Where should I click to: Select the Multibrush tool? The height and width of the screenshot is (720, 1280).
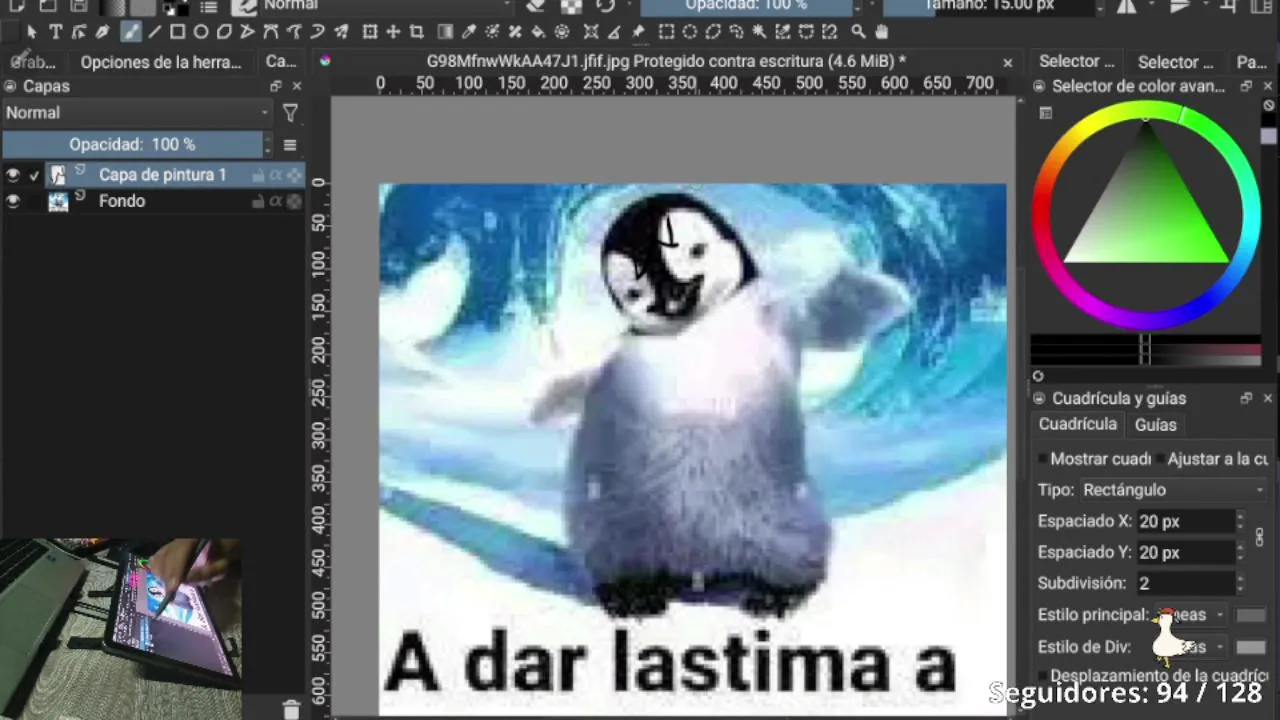[342, 32]
